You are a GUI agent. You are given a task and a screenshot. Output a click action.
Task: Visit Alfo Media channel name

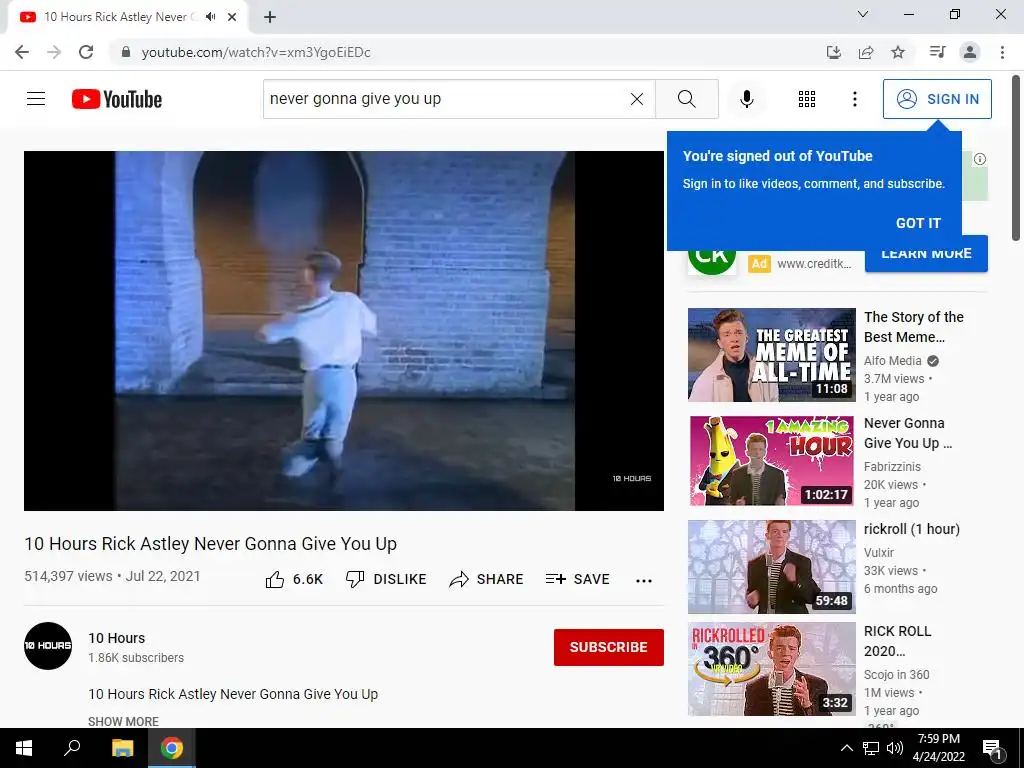pyautogui.click(x=892, y=360)
